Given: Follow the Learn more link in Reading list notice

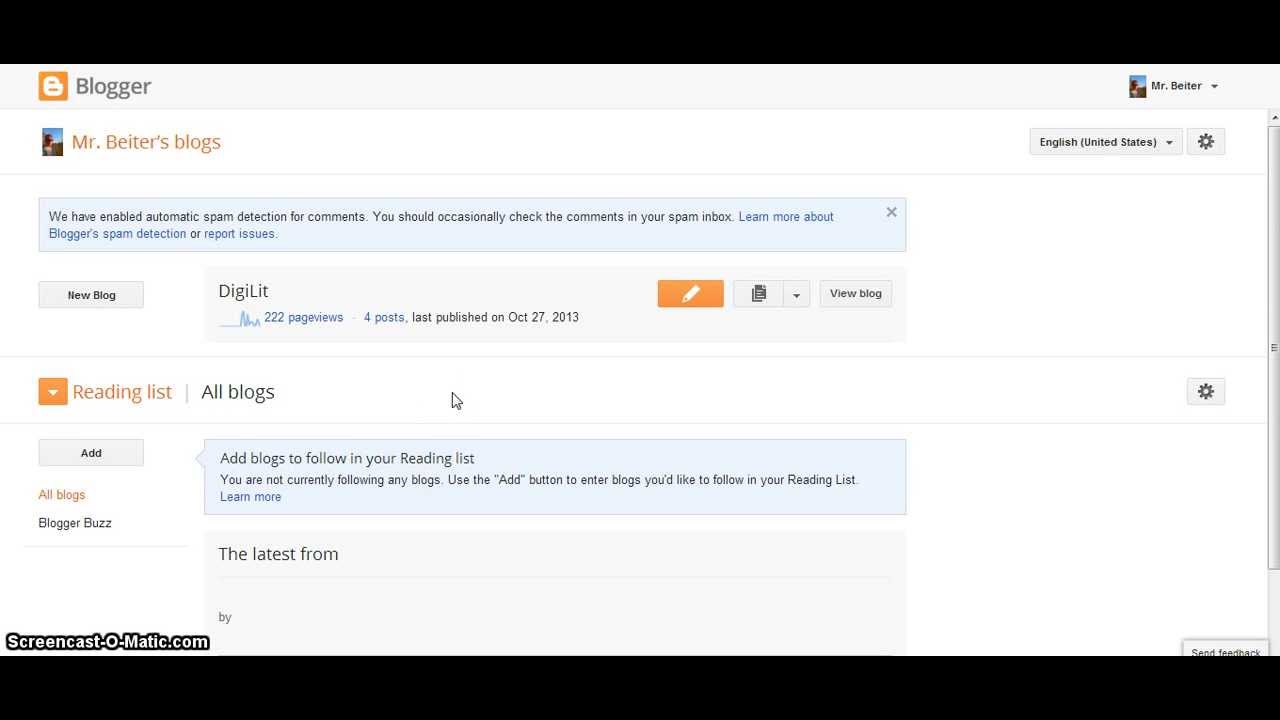Looking at the screenshot, I should coord(250,497).
